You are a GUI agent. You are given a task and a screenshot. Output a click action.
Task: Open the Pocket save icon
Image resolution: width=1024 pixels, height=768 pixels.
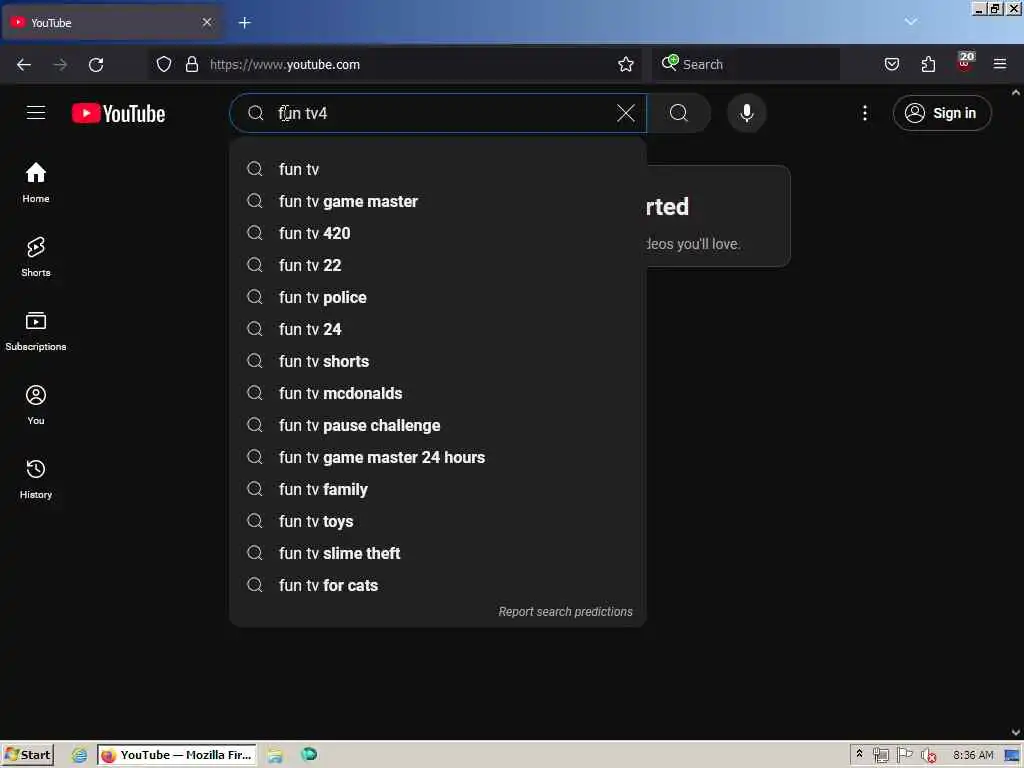pos(891,64)
